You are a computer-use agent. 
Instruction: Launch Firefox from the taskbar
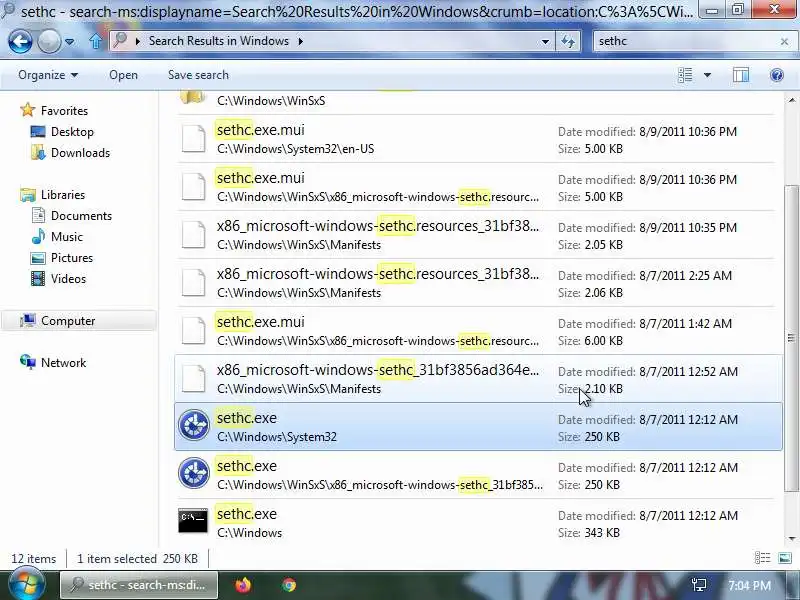pos(243,585)
